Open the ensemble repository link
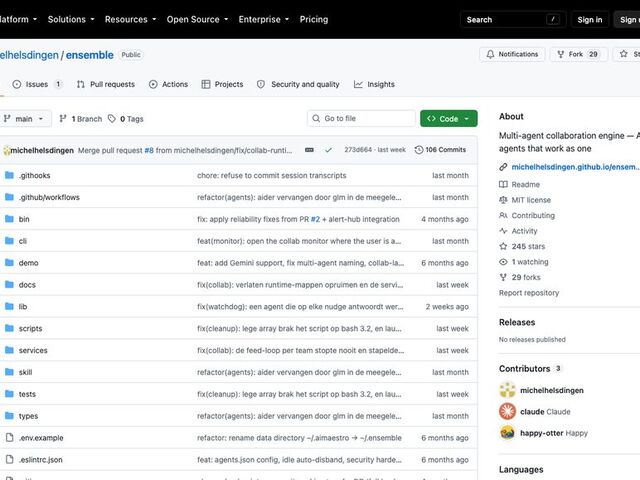The image size is (640, 480). coord(90,55)
